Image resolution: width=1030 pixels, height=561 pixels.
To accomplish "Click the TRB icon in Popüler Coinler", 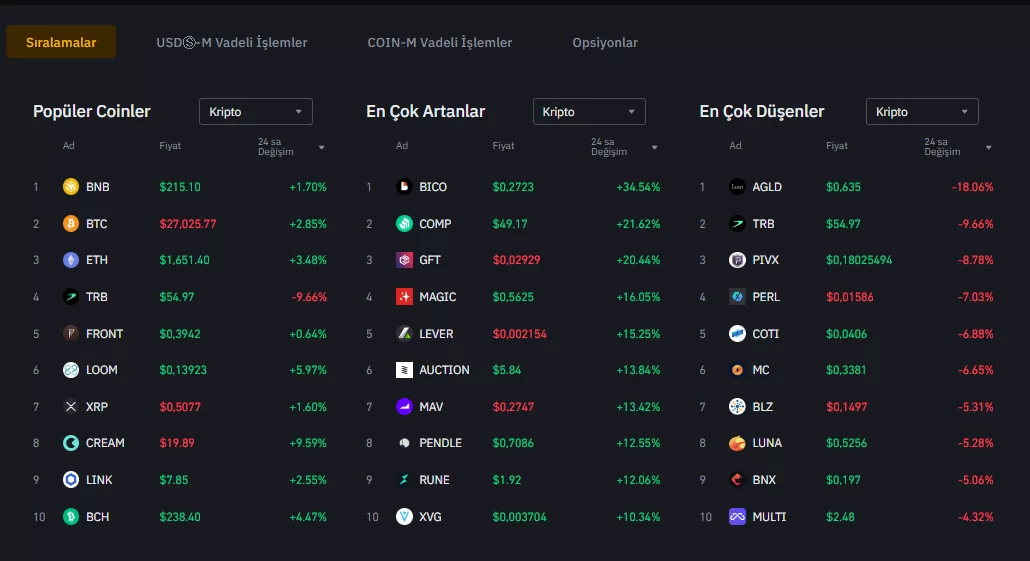I will tap(71, 297).
